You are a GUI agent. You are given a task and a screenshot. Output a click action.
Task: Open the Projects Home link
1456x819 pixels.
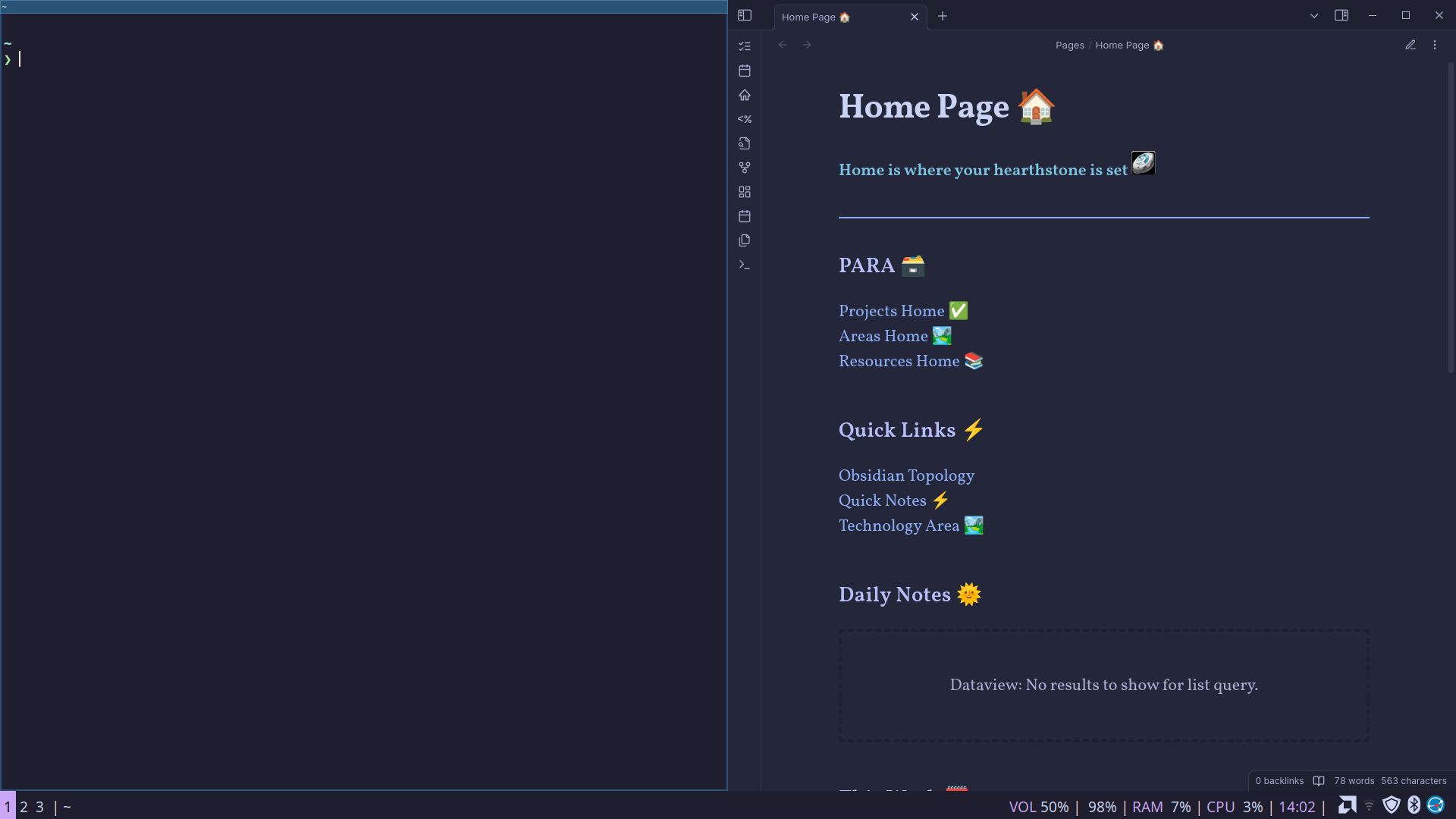tap(903, 311)
